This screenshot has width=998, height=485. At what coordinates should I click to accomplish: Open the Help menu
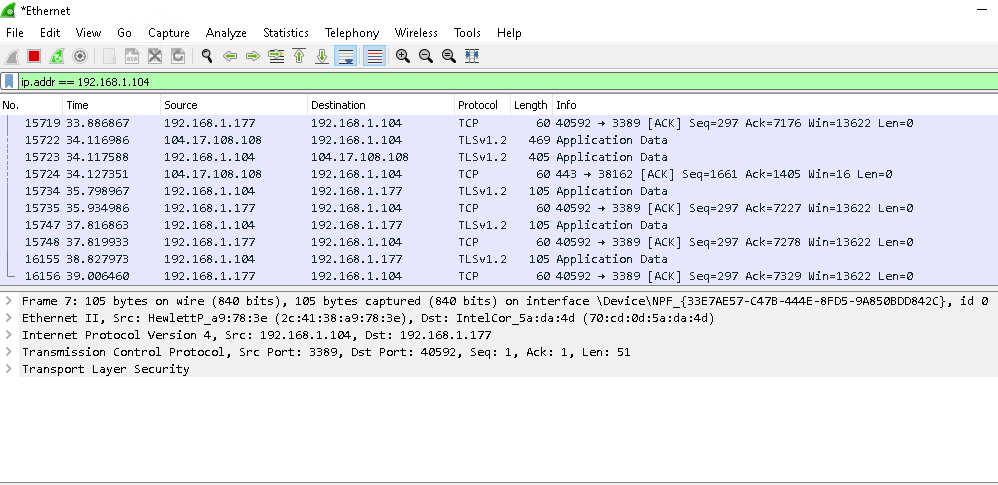[x=509, y=33]
